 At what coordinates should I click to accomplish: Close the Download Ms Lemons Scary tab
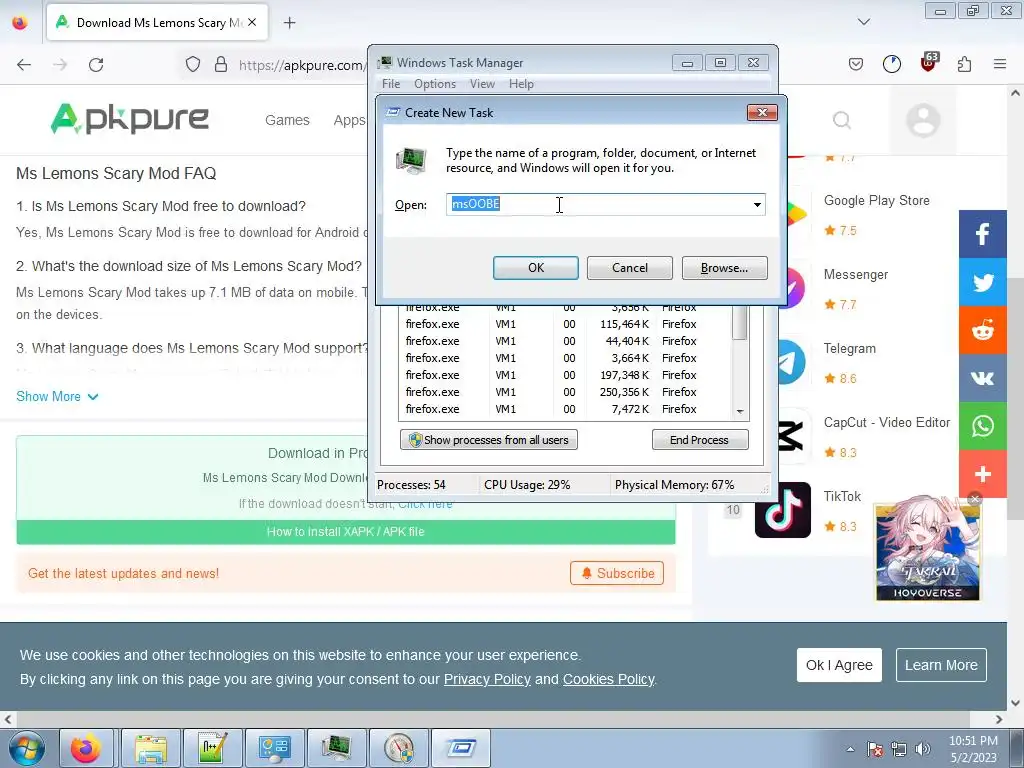(x=252, y=22)
